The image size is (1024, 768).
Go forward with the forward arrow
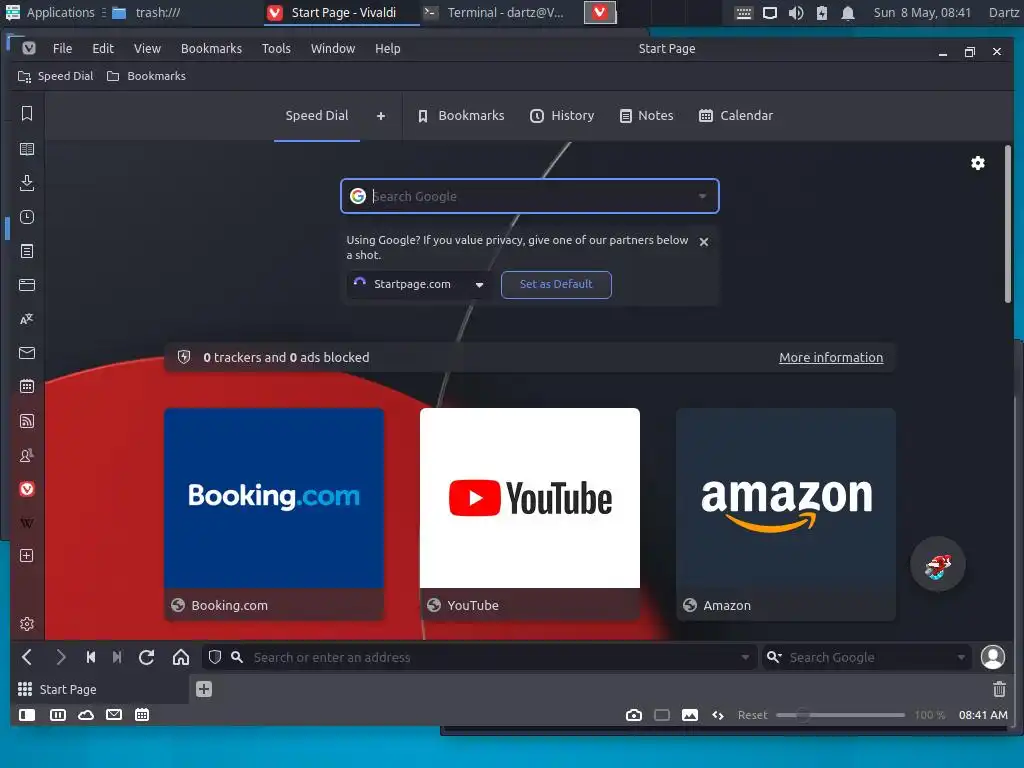(x=61, y=657)
